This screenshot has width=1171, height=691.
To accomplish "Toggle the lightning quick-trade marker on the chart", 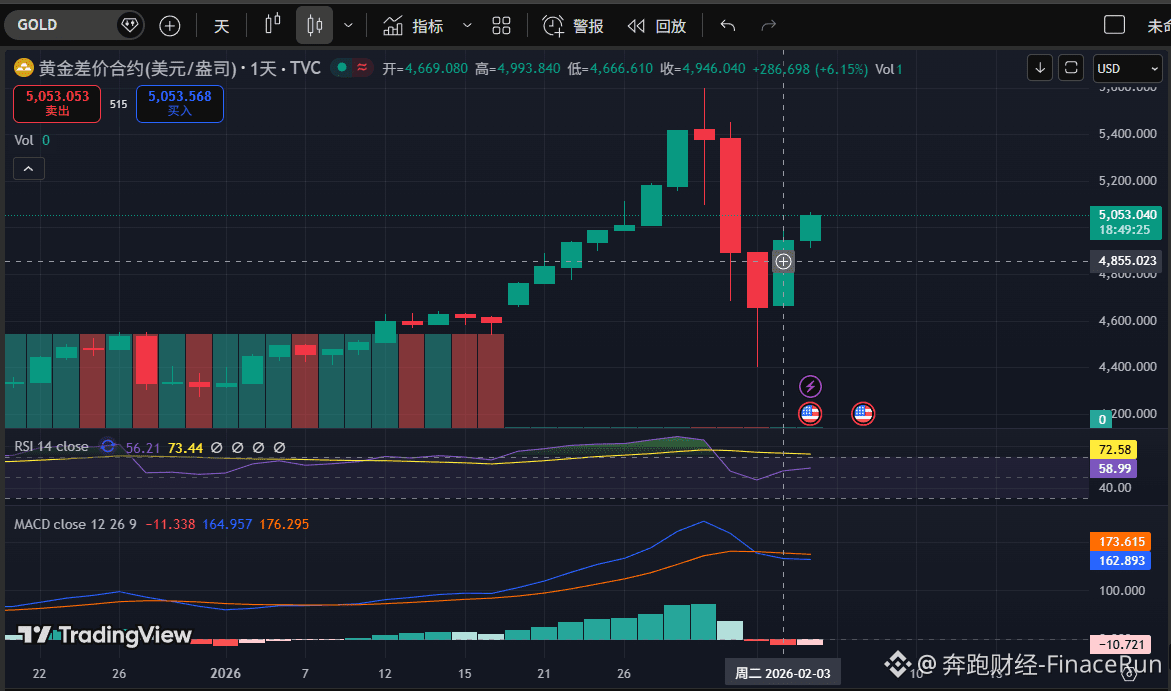I will coord(810,386).
